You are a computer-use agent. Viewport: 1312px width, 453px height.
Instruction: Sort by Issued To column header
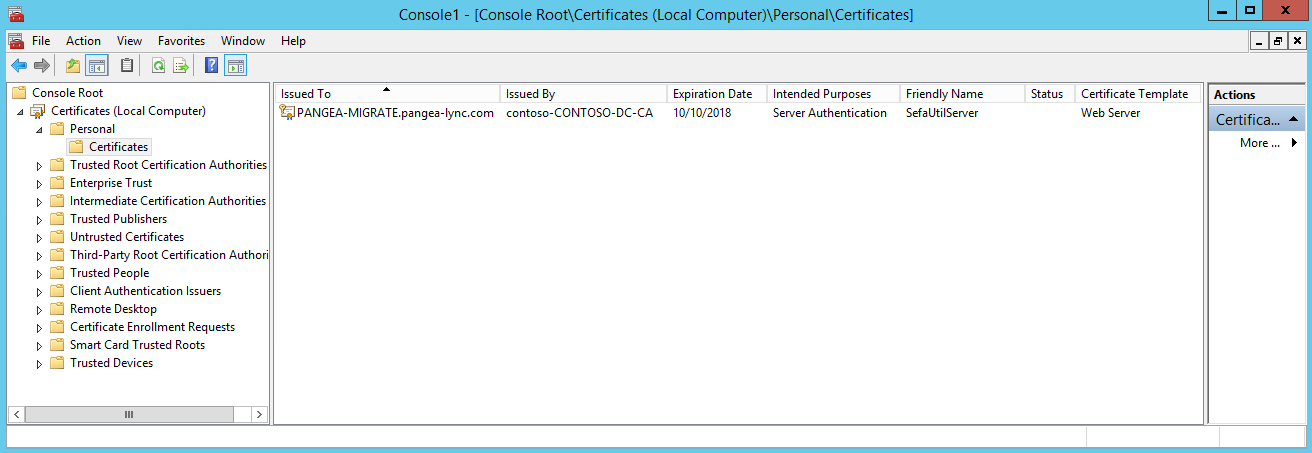pos(387,94)
